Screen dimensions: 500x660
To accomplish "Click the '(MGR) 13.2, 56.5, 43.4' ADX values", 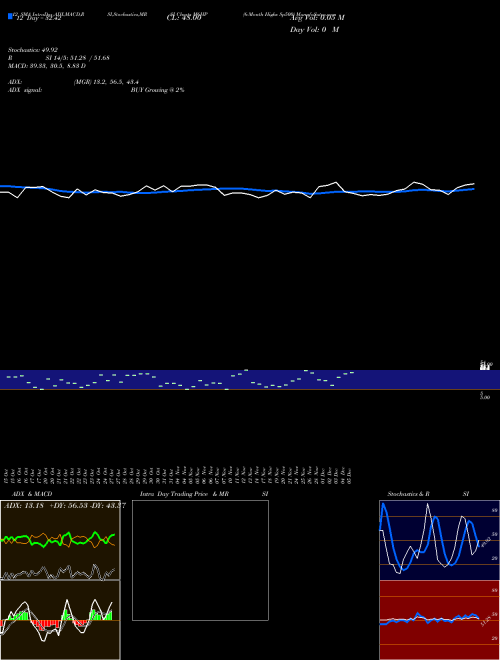I will tap(106, 82).
